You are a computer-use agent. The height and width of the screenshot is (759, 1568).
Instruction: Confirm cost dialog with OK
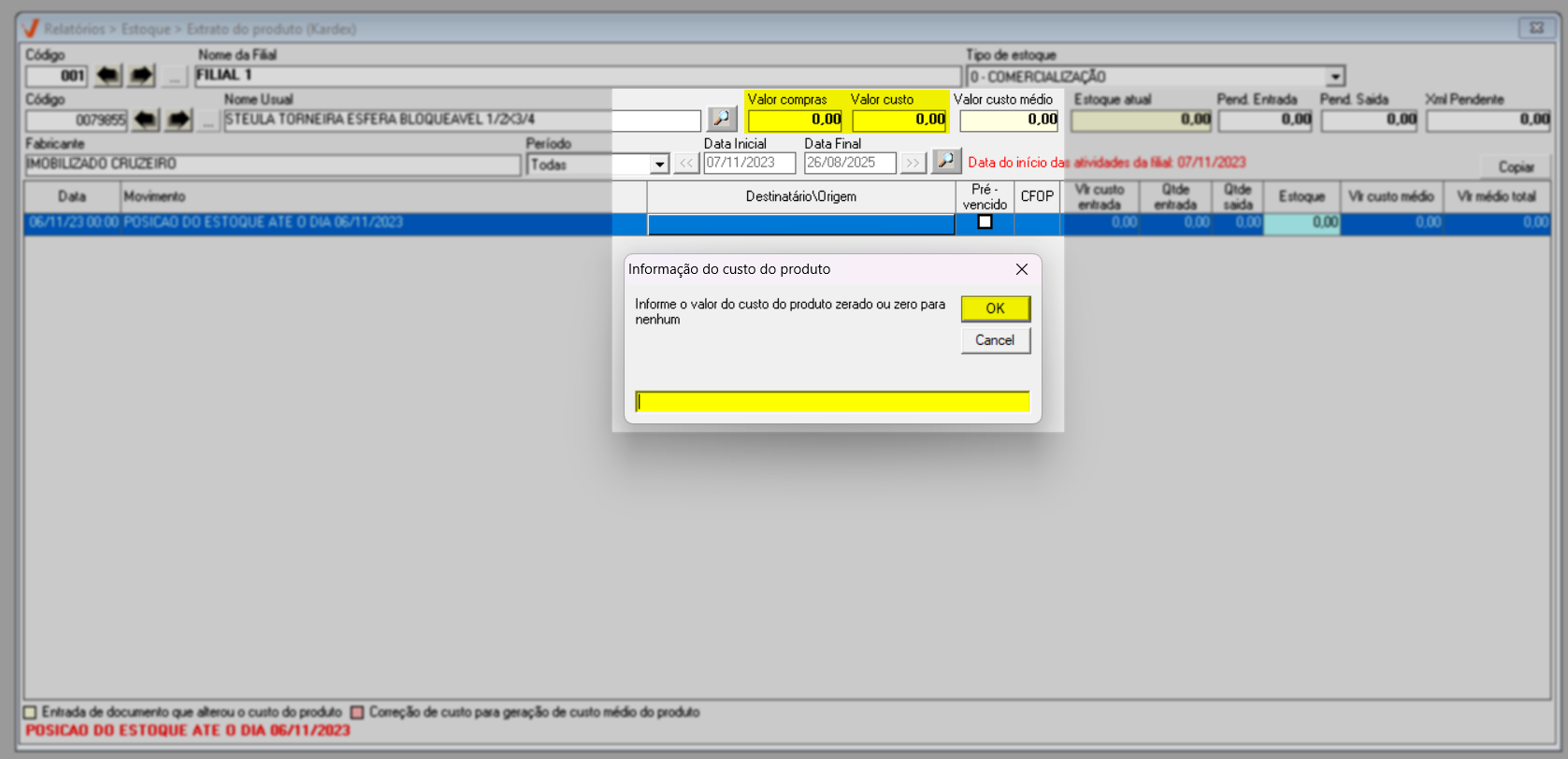(996, 308)
